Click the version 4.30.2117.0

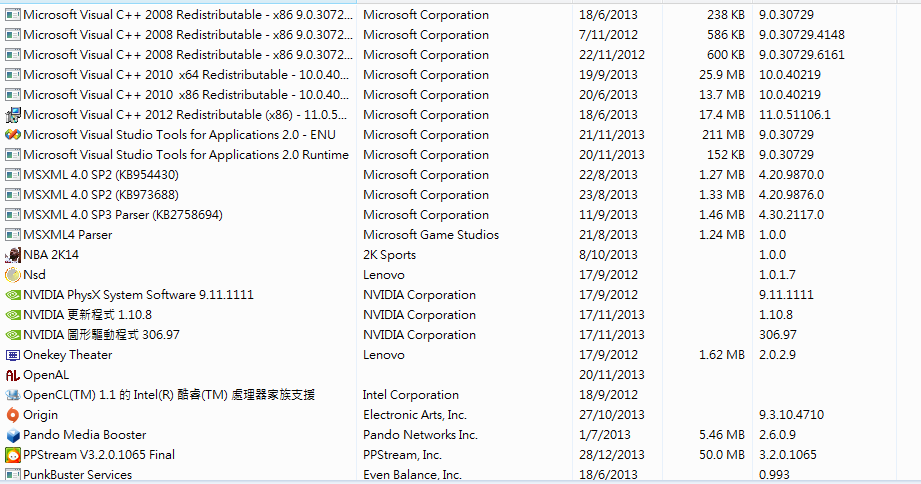(791, 214)
